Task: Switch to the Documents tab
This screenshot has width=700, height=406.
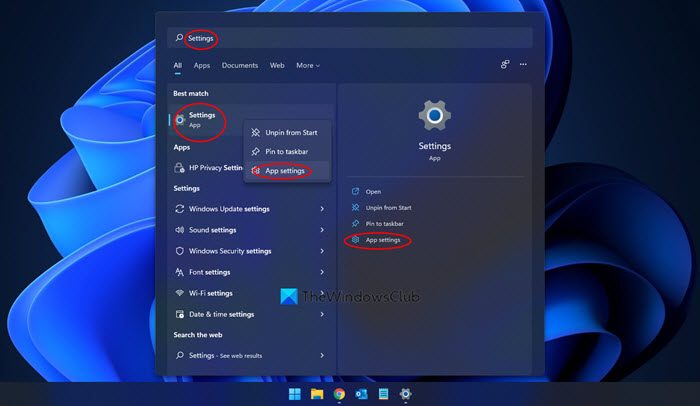Action: tap(240, 65)
